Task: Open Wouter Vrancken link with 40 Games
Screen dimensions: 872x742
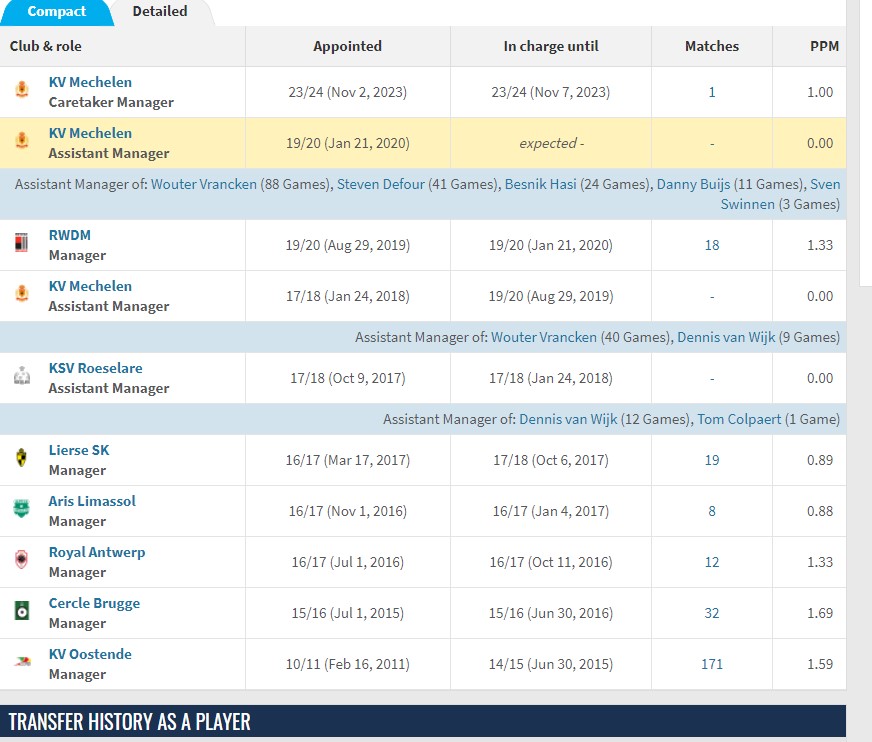Action: coord(544,337)
